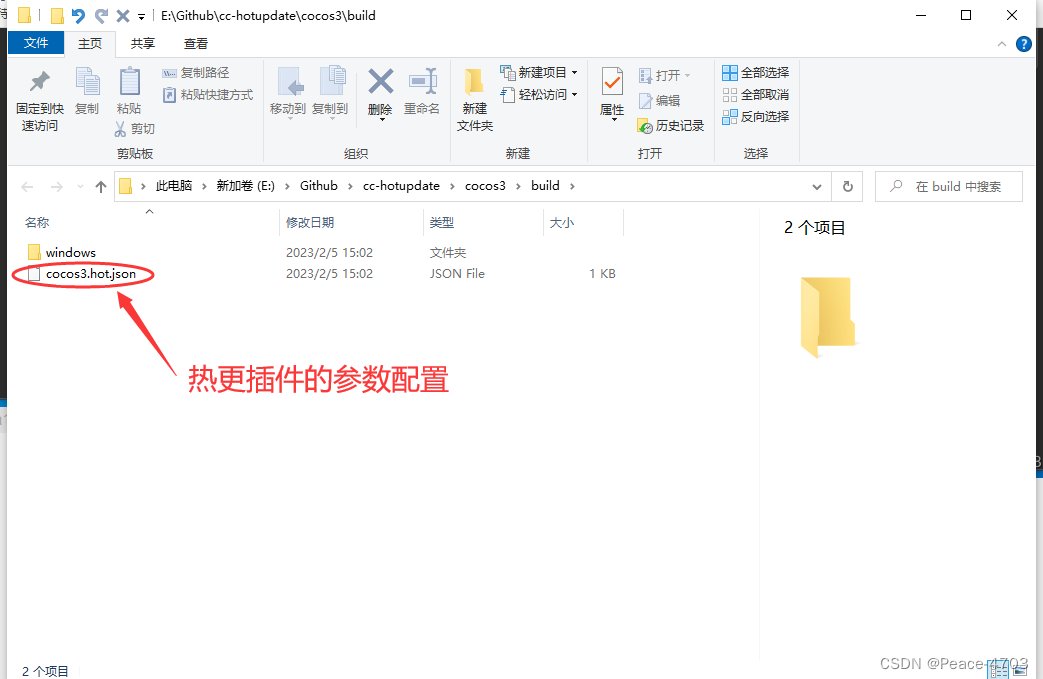Switch to large icons view in status bar
The width and height of the screenshot is (1043, 679).
[1022, 668]
